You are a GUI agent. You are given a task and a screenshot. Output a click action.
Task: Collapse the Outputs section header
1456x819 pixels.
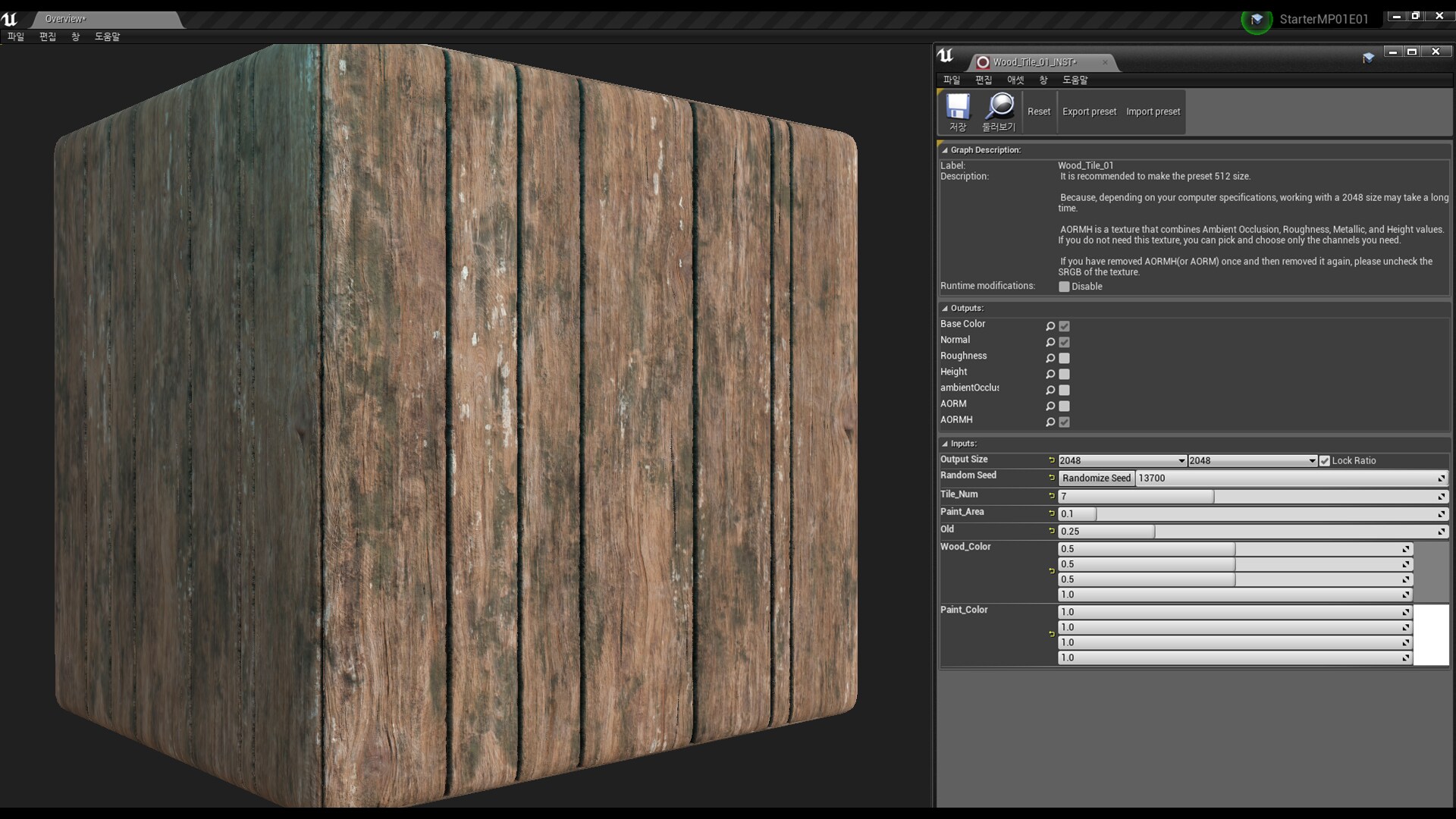[x=946, y=308]
